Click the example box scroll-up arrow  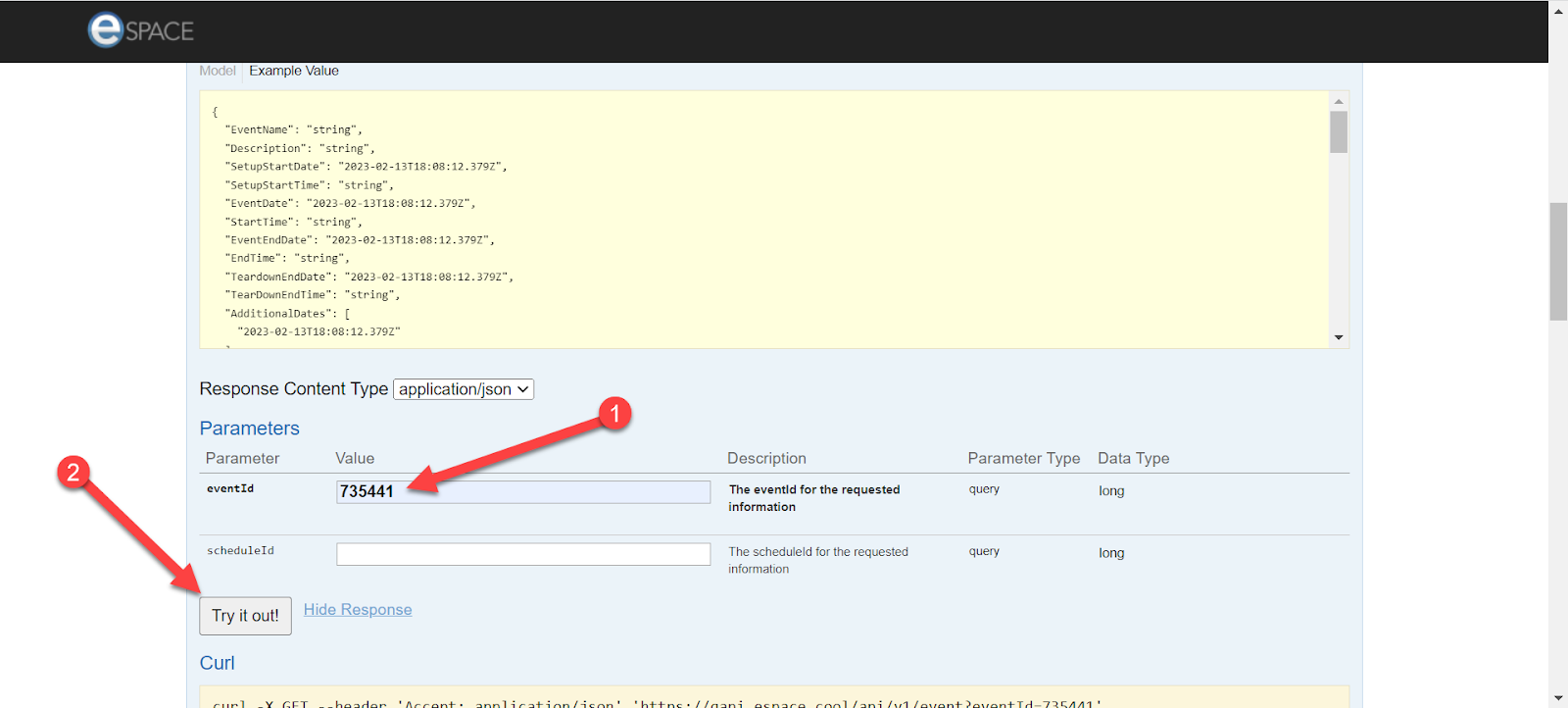[1339, 101]
